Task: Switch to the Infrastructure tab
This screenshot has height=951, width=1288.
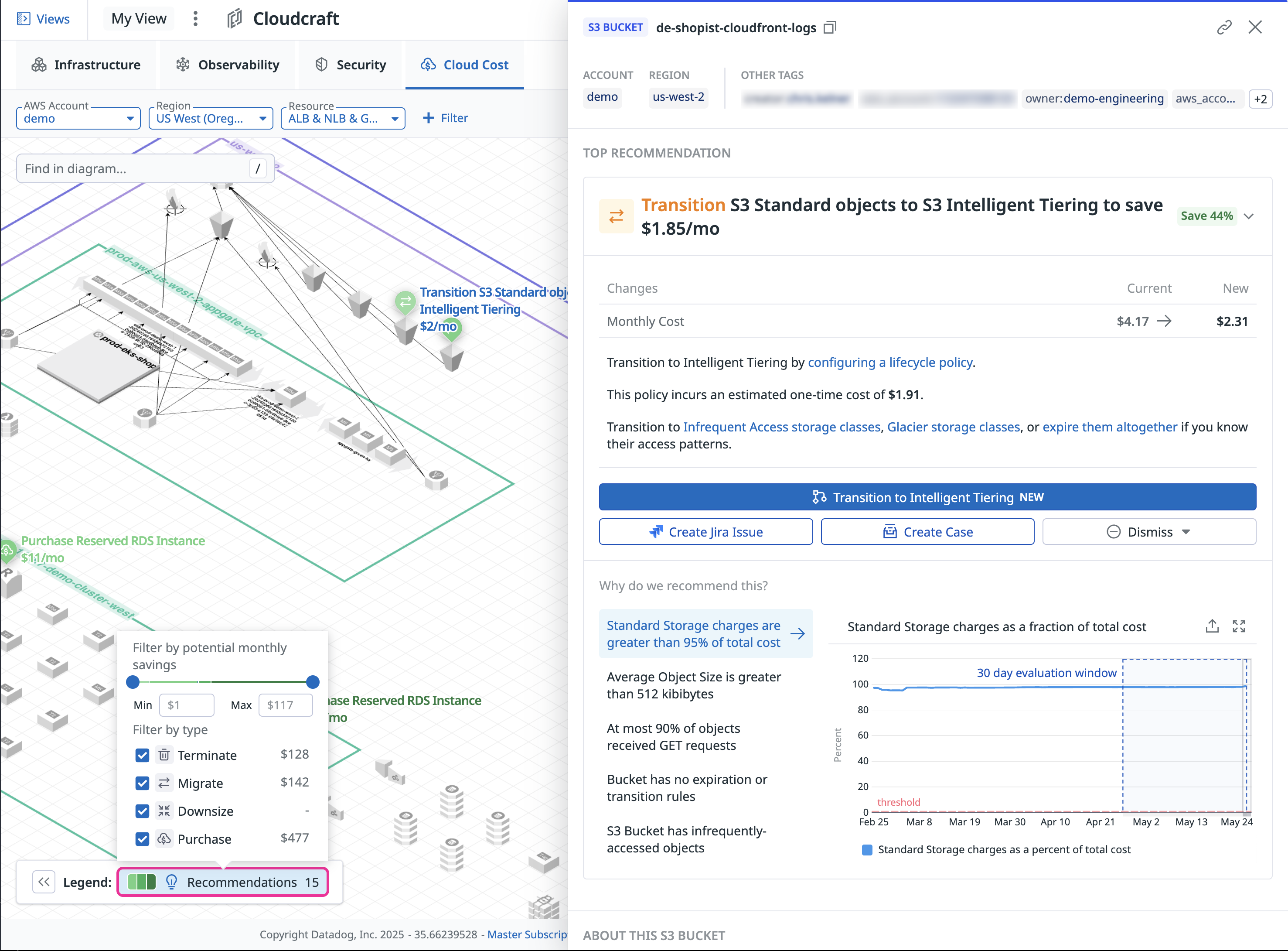Action: pos(86,65)
